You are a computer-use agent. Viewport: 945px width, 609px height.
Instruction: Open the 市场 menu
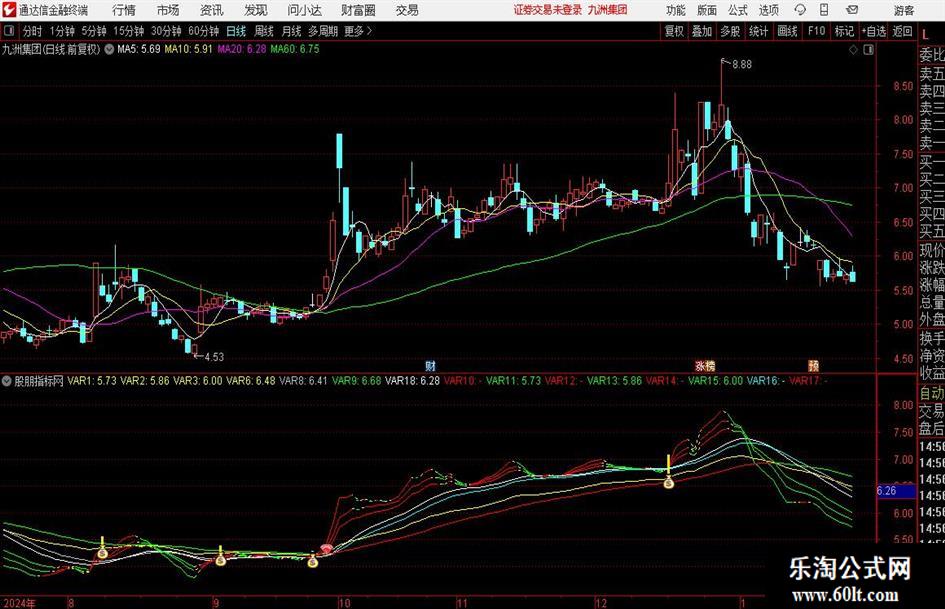(168, 10)
